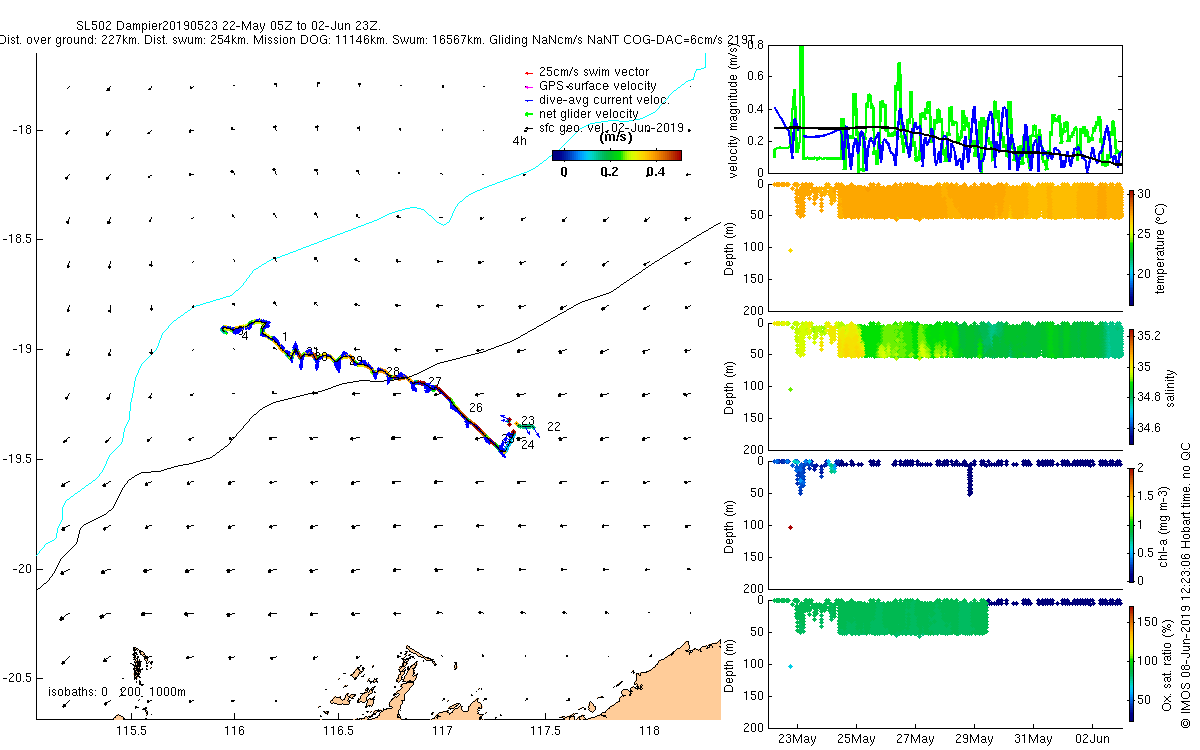Image resolution: width=1200 pixels, height=750 pixels.
Task: Click the '-18.5' latitude tick on the map
Action: [15, 239]
